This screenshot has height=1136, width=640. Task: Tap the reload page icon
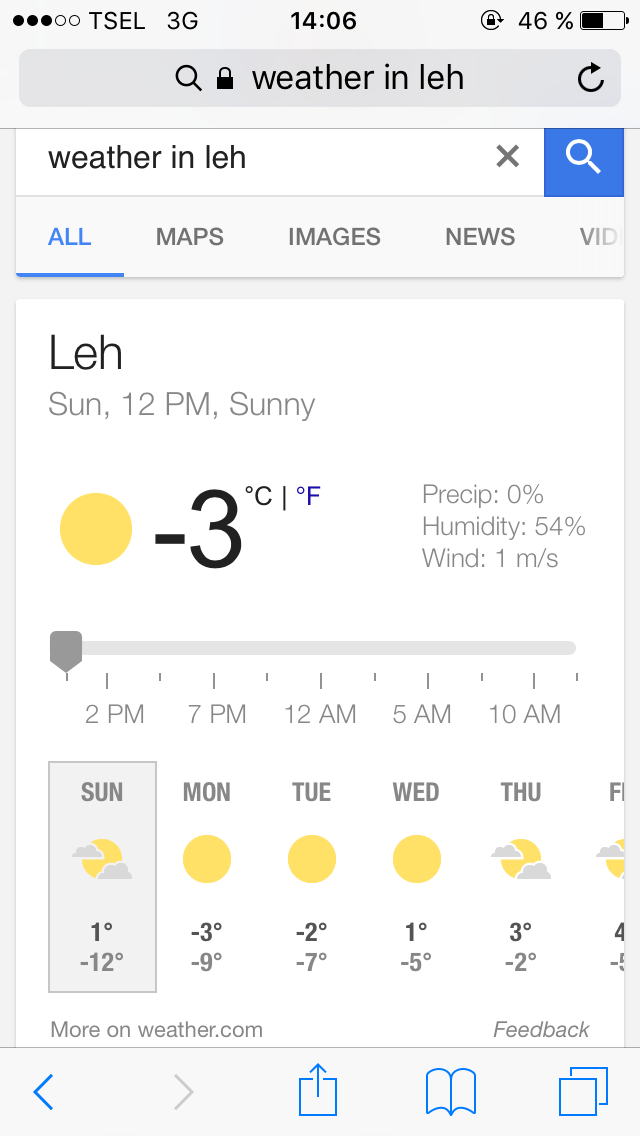point(591,78)
